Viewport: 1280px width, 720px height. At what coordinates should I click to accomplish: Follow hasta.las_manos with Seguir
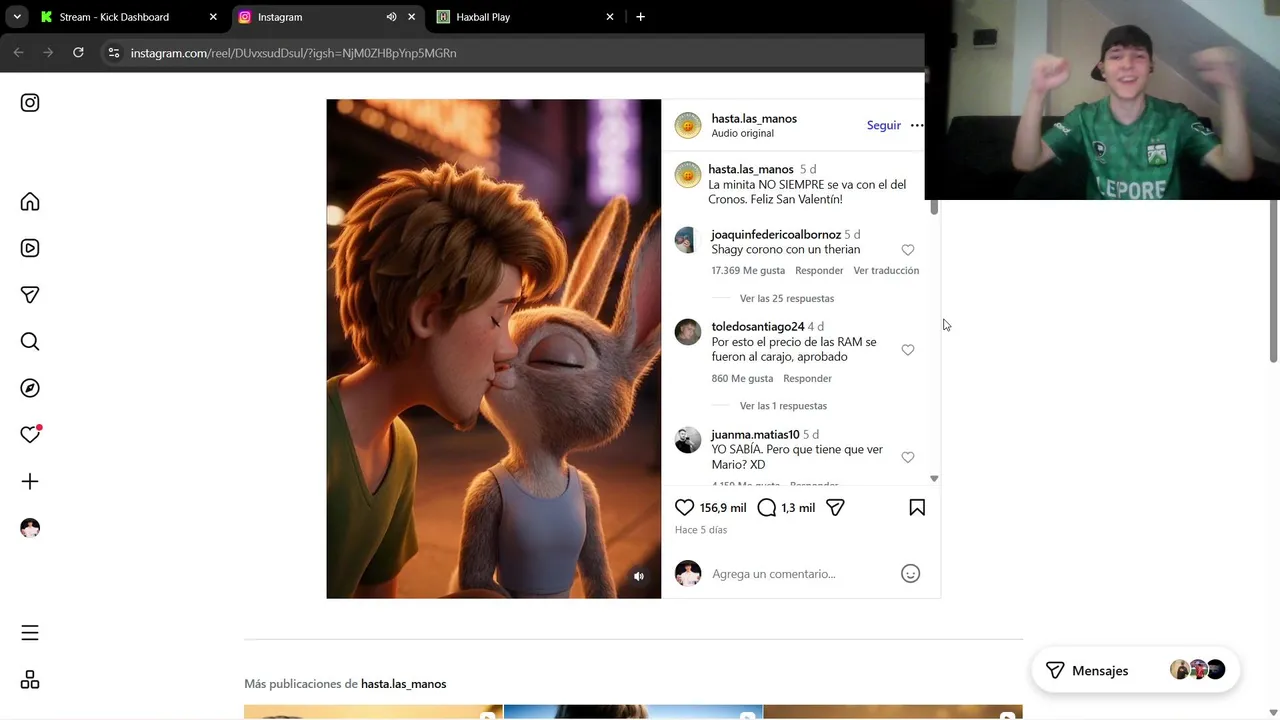pyautogui.click(x=884, y=126)
